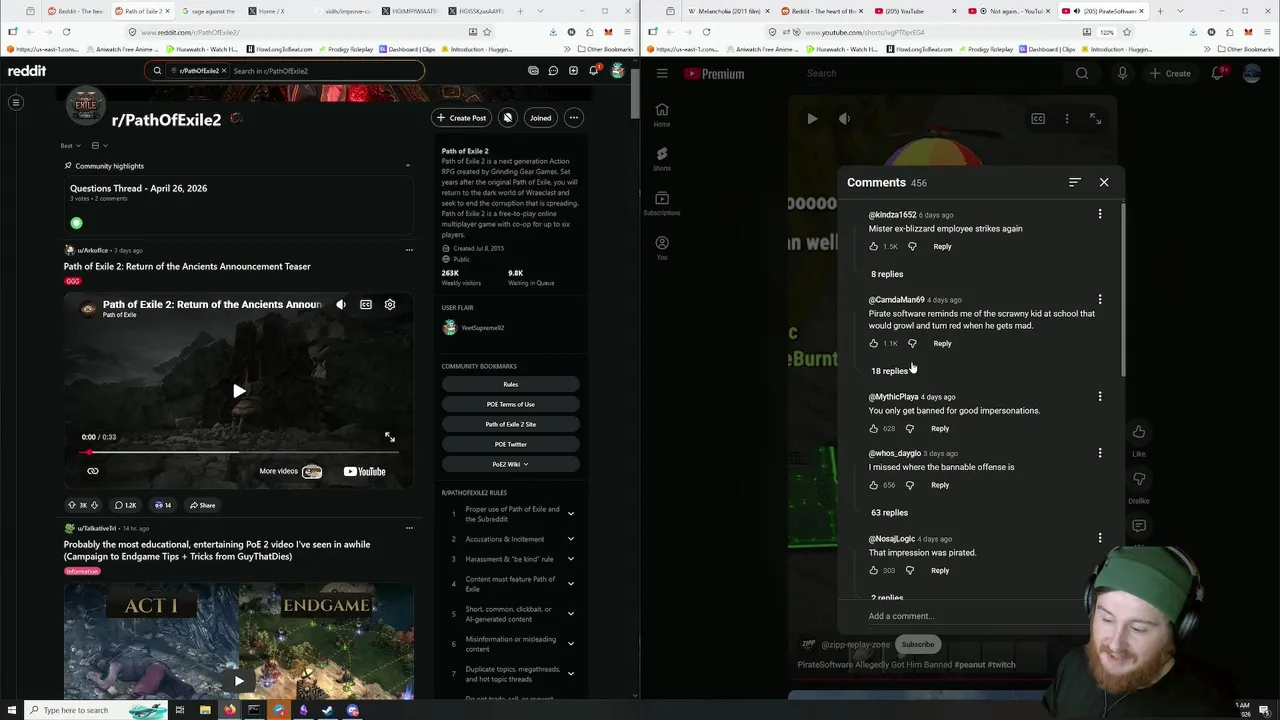Screen dimensions: 1280x720
Task: Click YouTube search magnifier button
Action: tap(1082, 73)
